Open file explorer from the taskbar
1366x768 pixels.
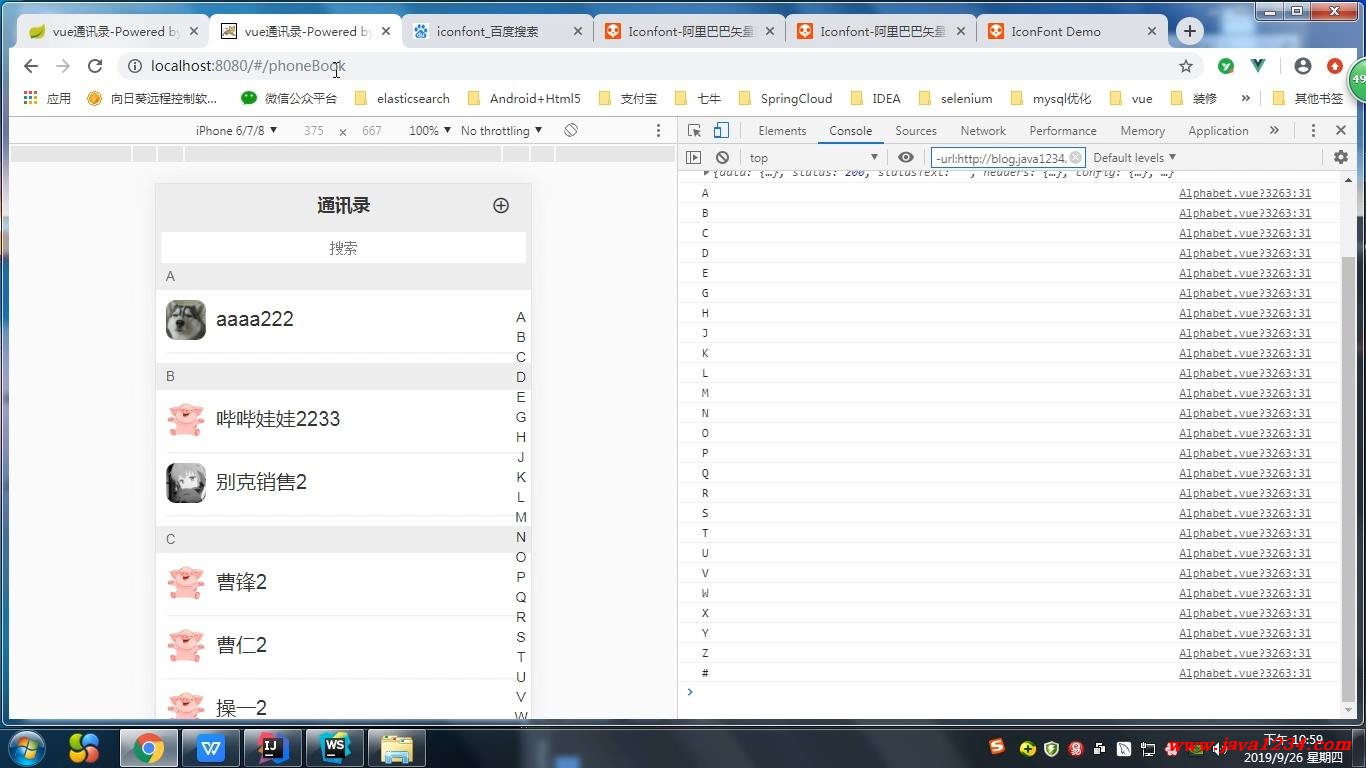[x=397, y=748]
